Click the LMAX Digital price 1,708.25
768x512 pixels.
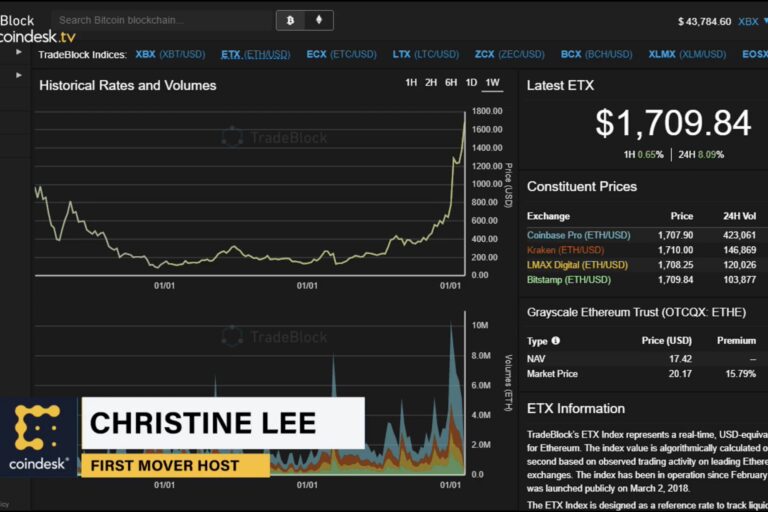(675, 265)
